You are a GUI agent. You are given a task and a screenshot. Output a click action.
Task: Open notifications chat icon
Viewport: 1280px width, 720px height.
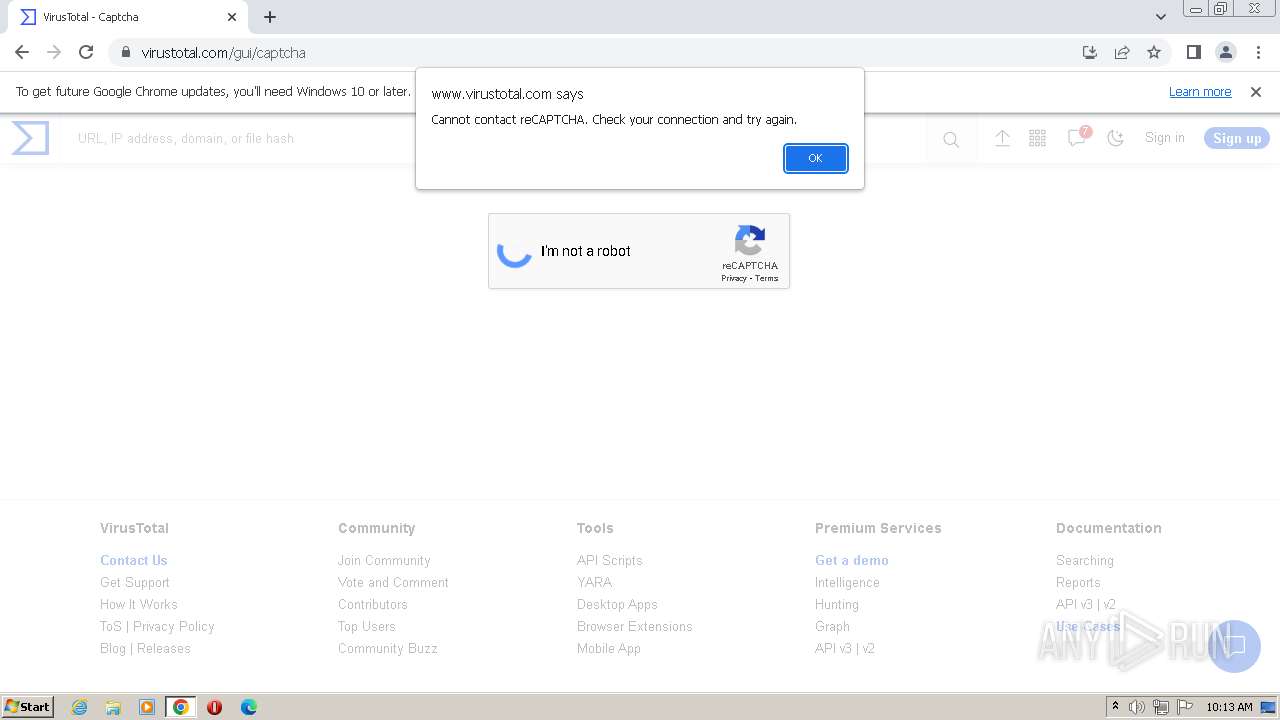[x=1077, y=138]
